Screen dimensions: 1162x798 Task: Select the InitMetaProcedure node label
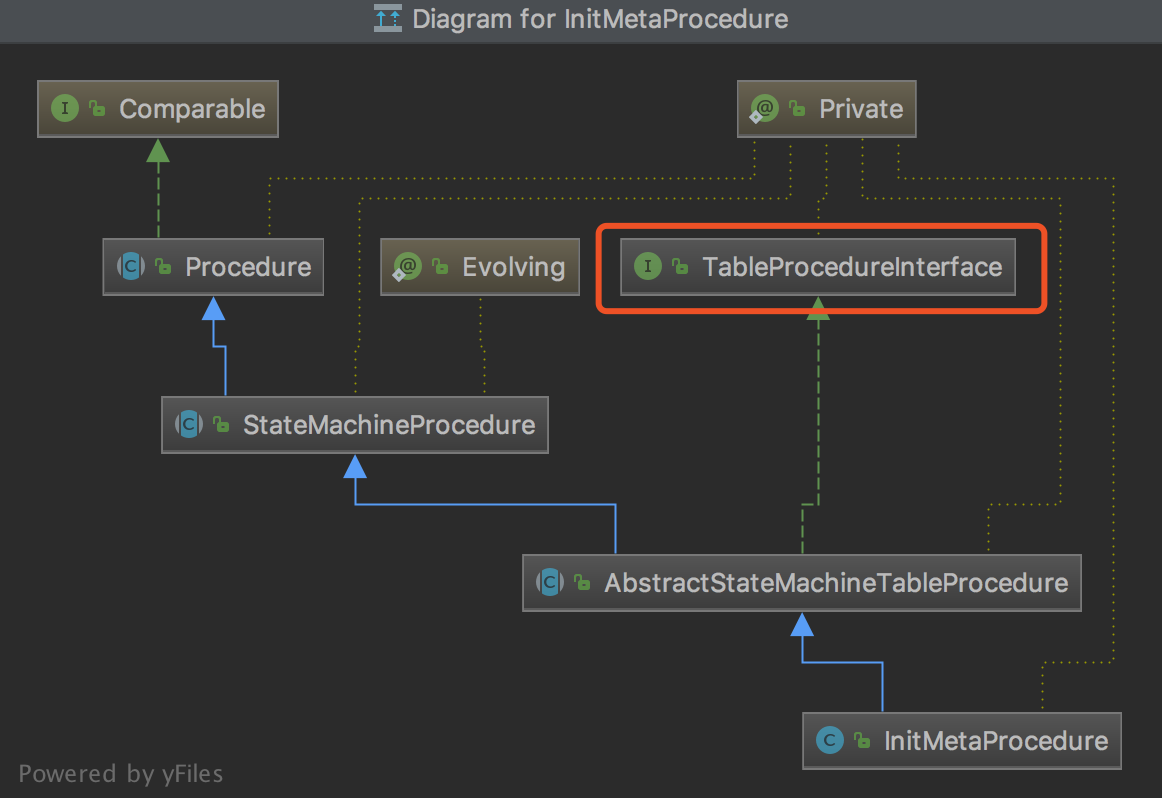click(996, 741)
